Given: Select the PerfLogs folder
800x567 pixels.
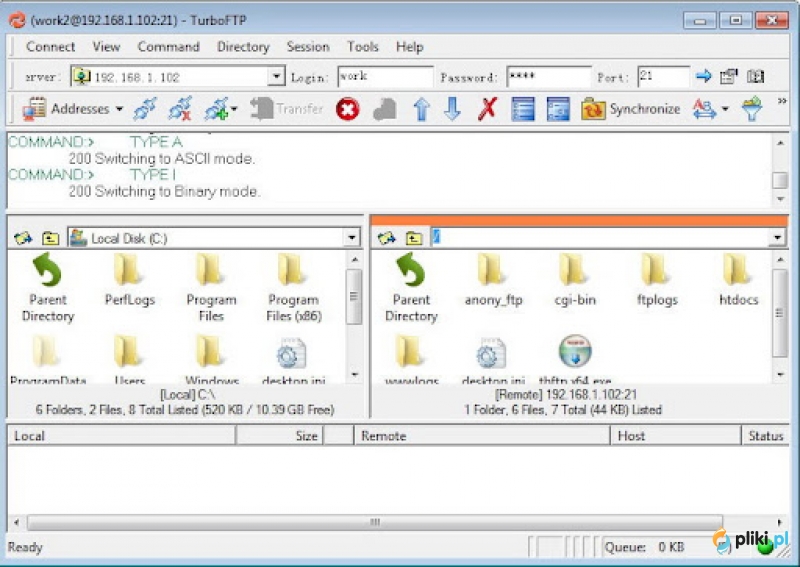Looking at the screenshot, I should coord(129,280).
